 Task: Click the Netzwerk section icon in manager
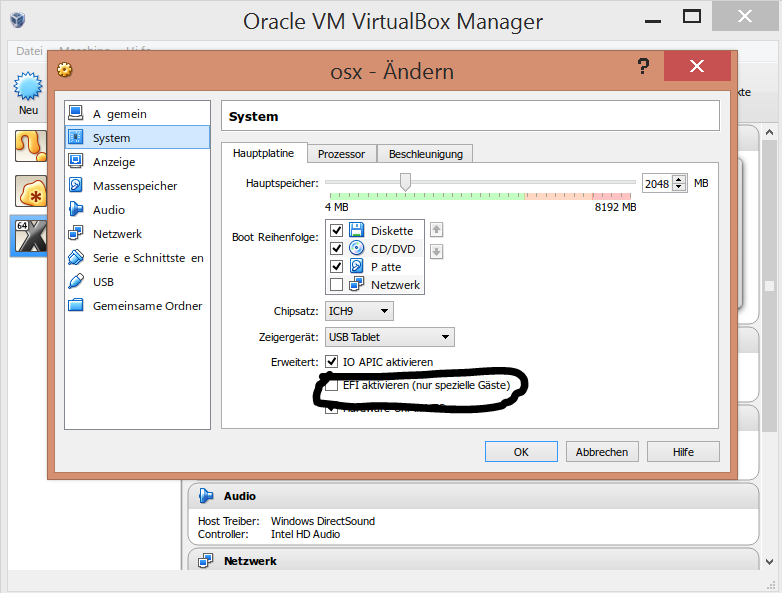[x=206, y=561]
